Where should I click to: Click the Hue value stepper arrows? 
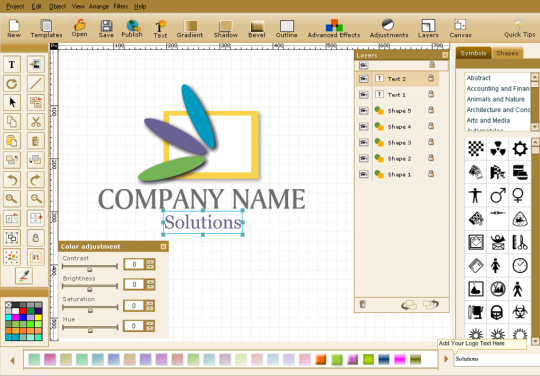pos(150,326)
